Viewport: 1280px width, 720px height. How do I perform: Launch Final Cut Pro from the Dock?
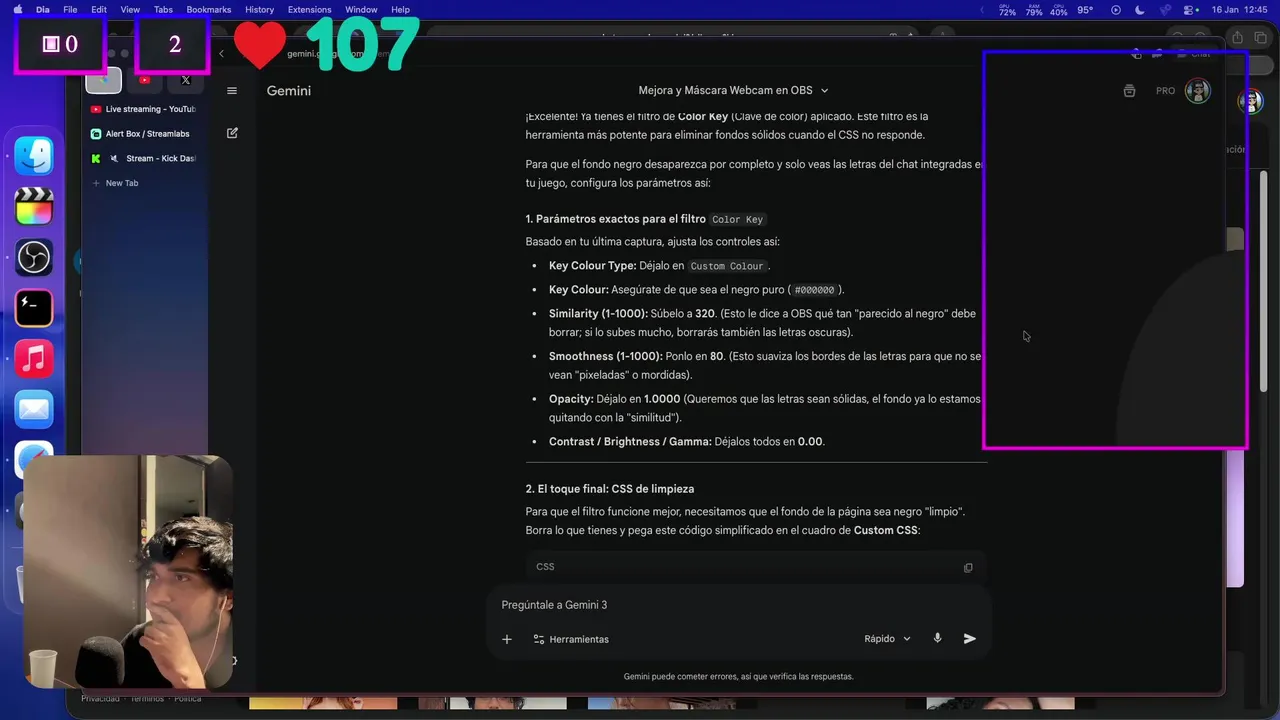[x=34, y=207]
